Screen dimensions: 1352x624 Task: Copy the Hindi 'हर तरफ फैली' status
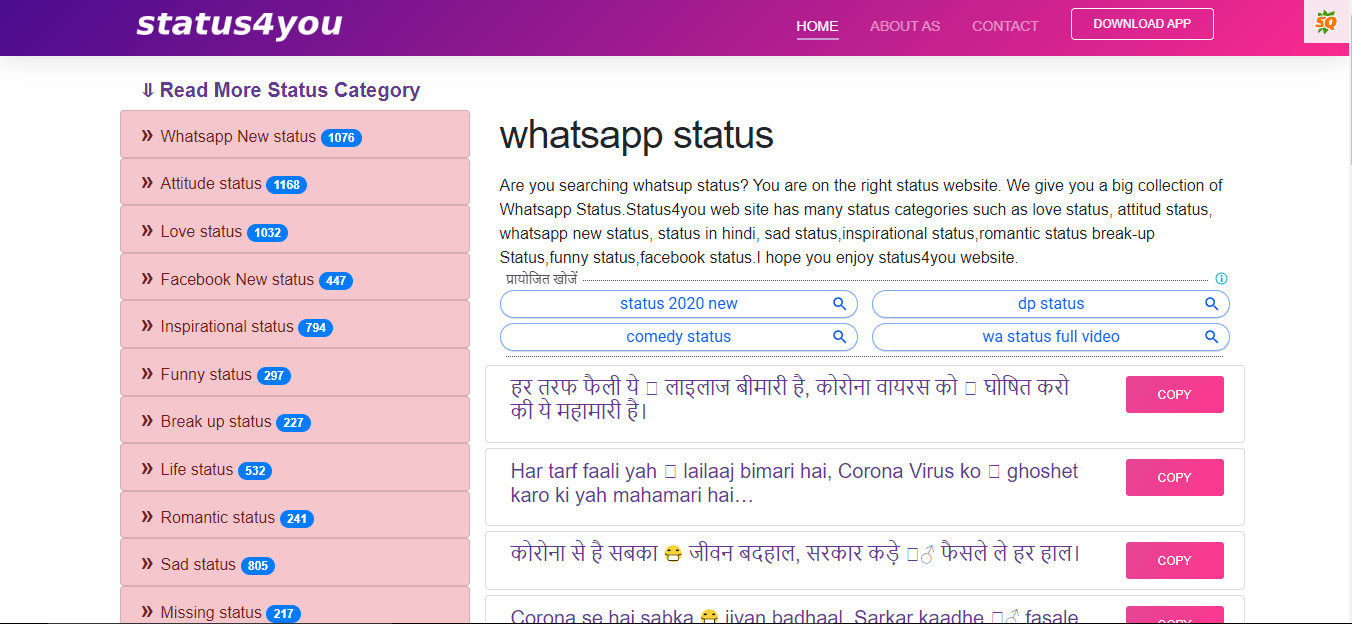point(1175,394)
